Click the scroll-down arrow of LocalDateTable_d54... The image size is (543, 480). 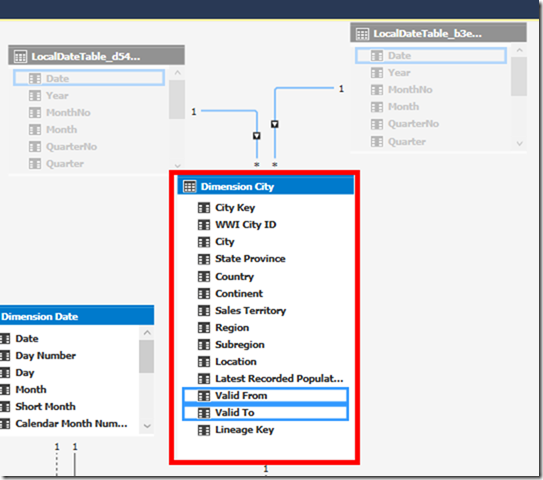(177, 166)
